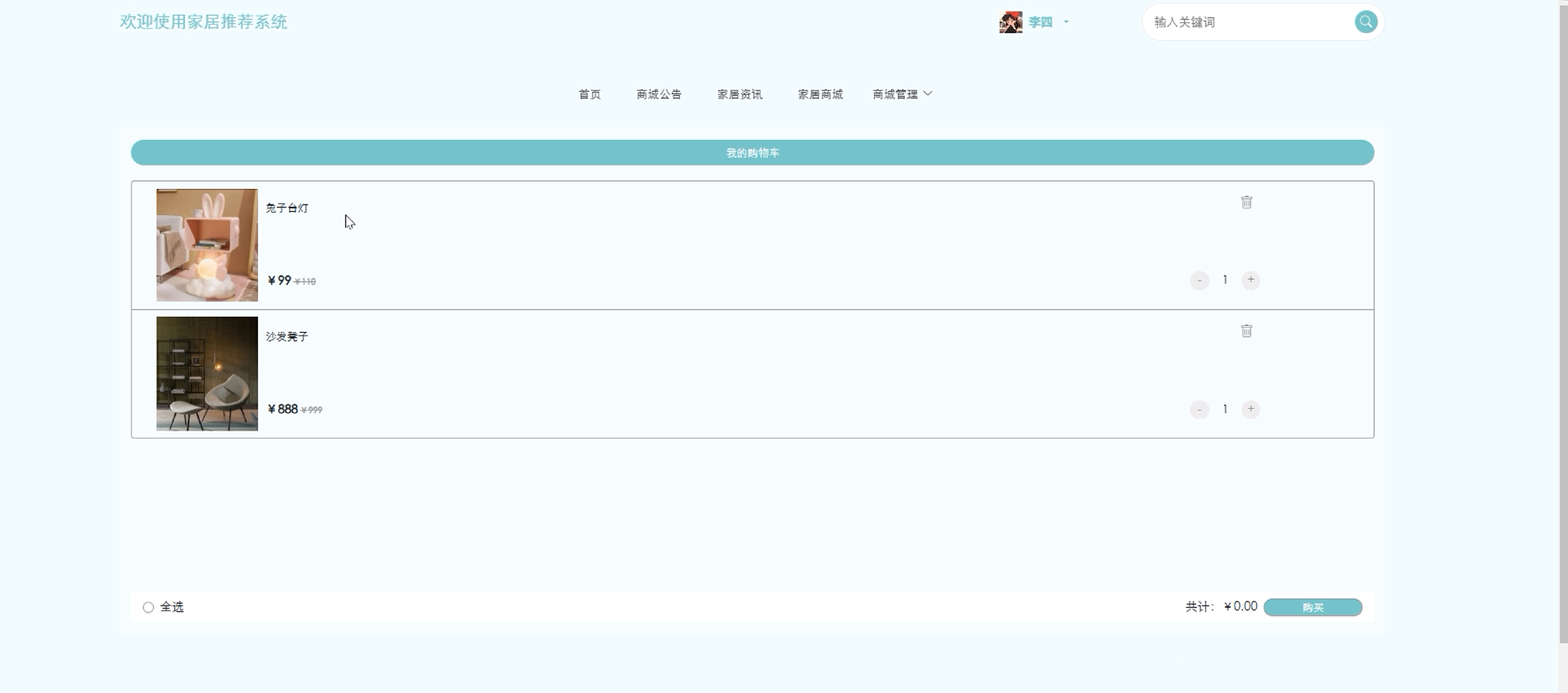Viewport: 1568px width, 693px height.
Task: Increase 兔子台灯 quantity with the plus button
Action: (1250, 280)
